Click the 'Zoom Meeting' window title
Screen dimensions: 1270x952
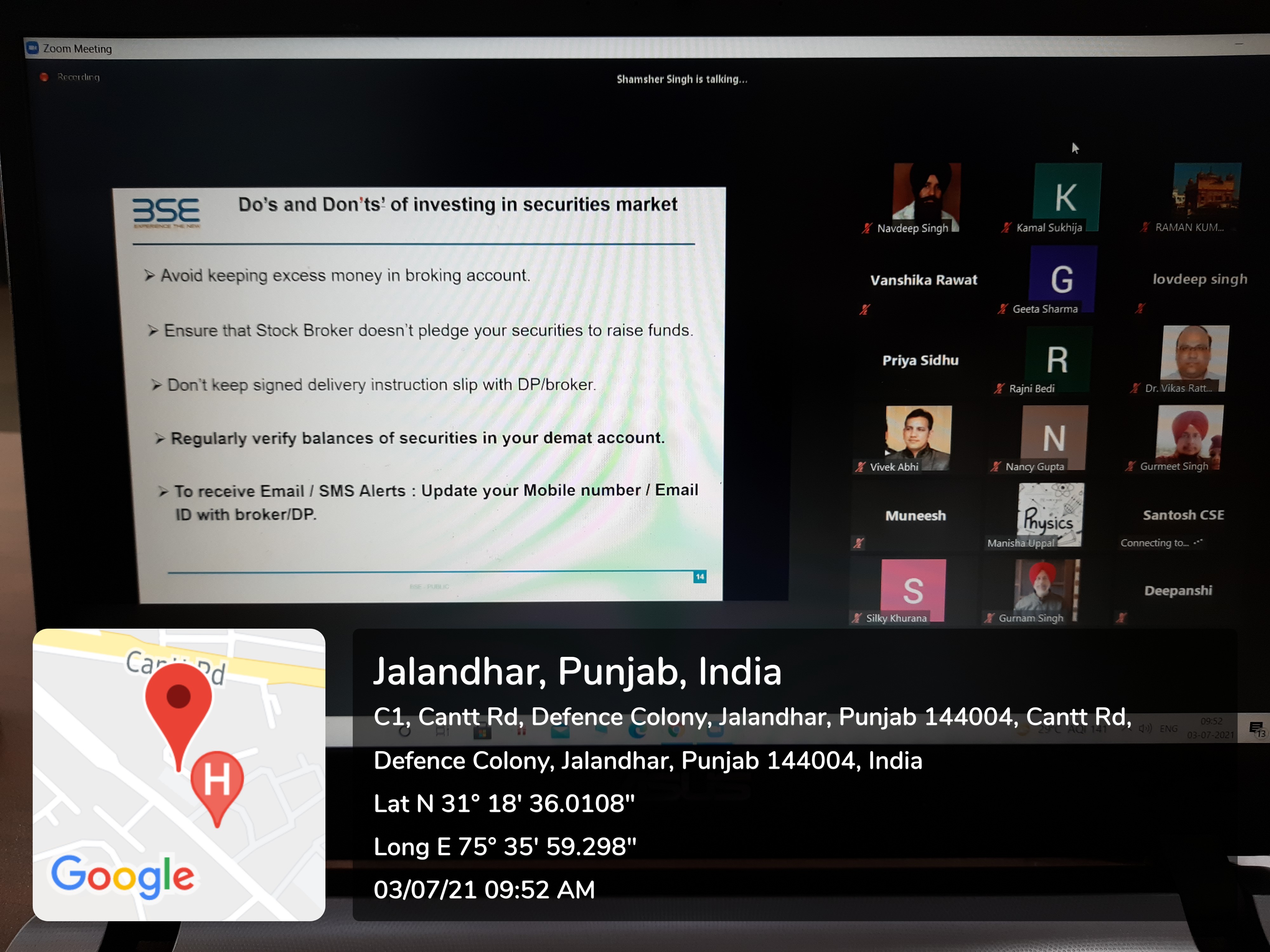click(77, 49)
